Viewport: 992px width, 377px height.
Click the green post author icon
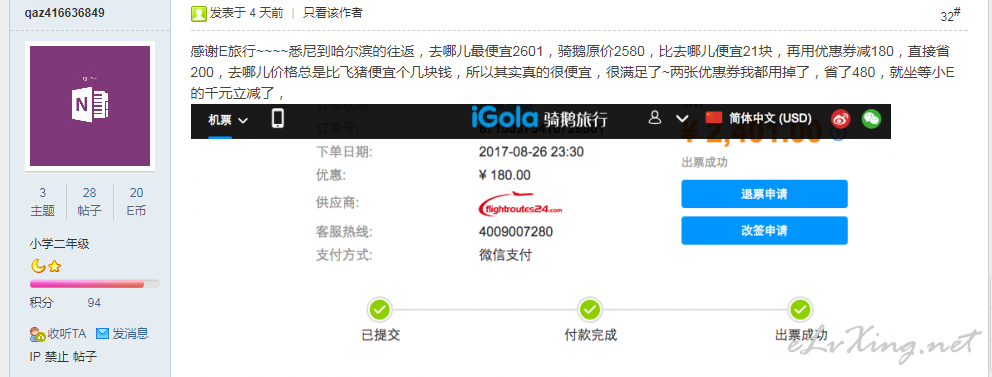[199, 13]
